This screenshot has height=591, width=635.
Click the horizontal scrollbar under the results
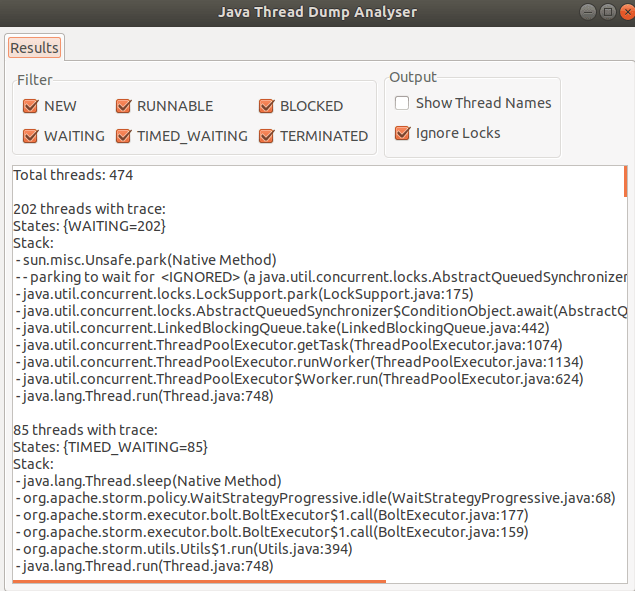pyautogui.click(x=200, y=580)
